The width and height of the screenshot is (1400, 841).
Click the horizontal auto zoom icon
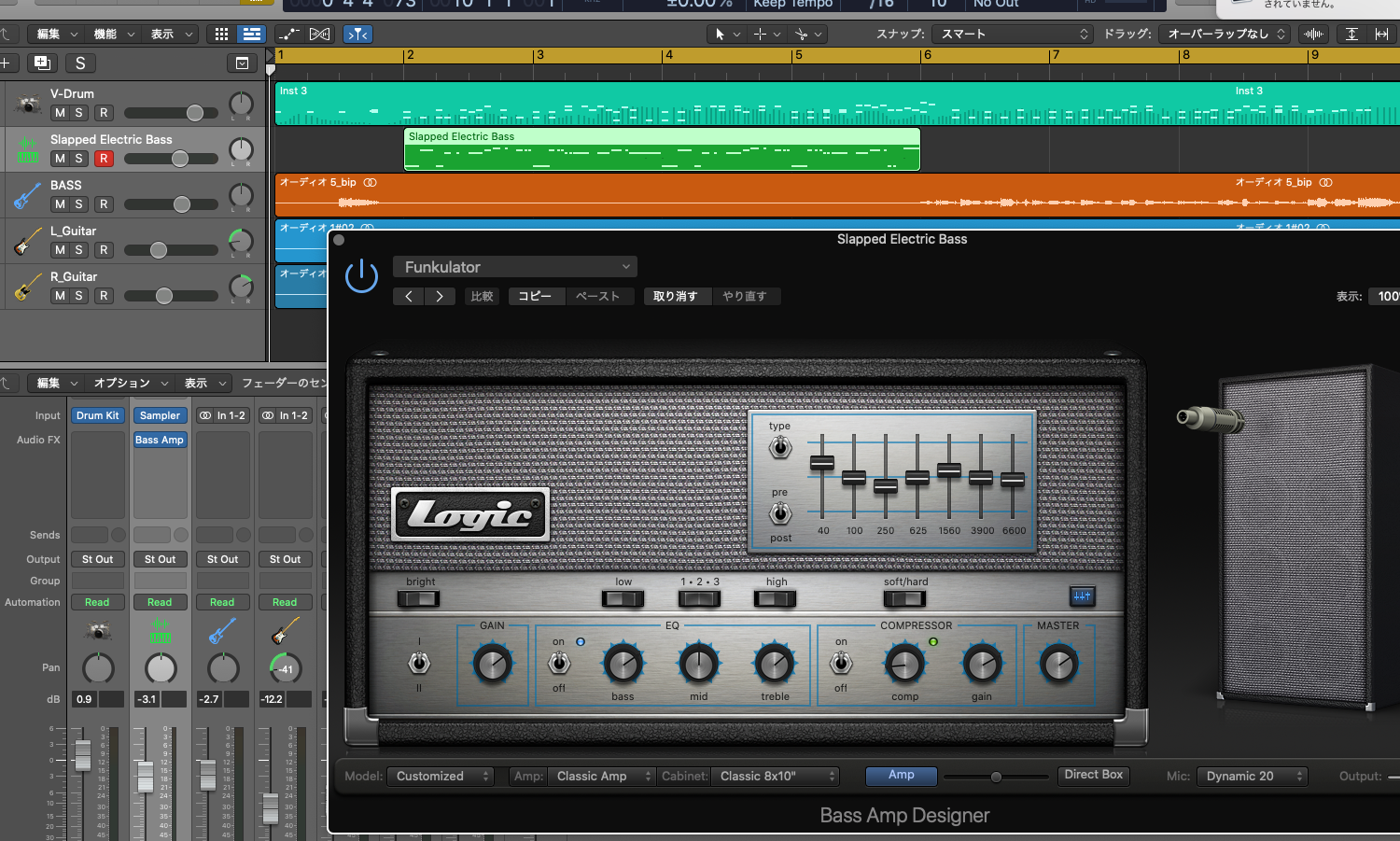[x=1382, y=34]
